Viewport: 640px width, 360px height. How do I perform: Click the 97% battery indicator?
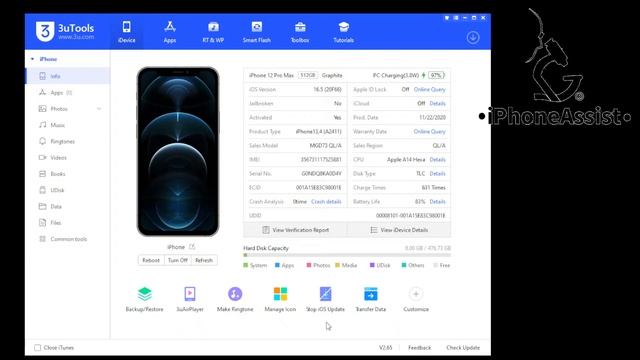coord(436,76)
